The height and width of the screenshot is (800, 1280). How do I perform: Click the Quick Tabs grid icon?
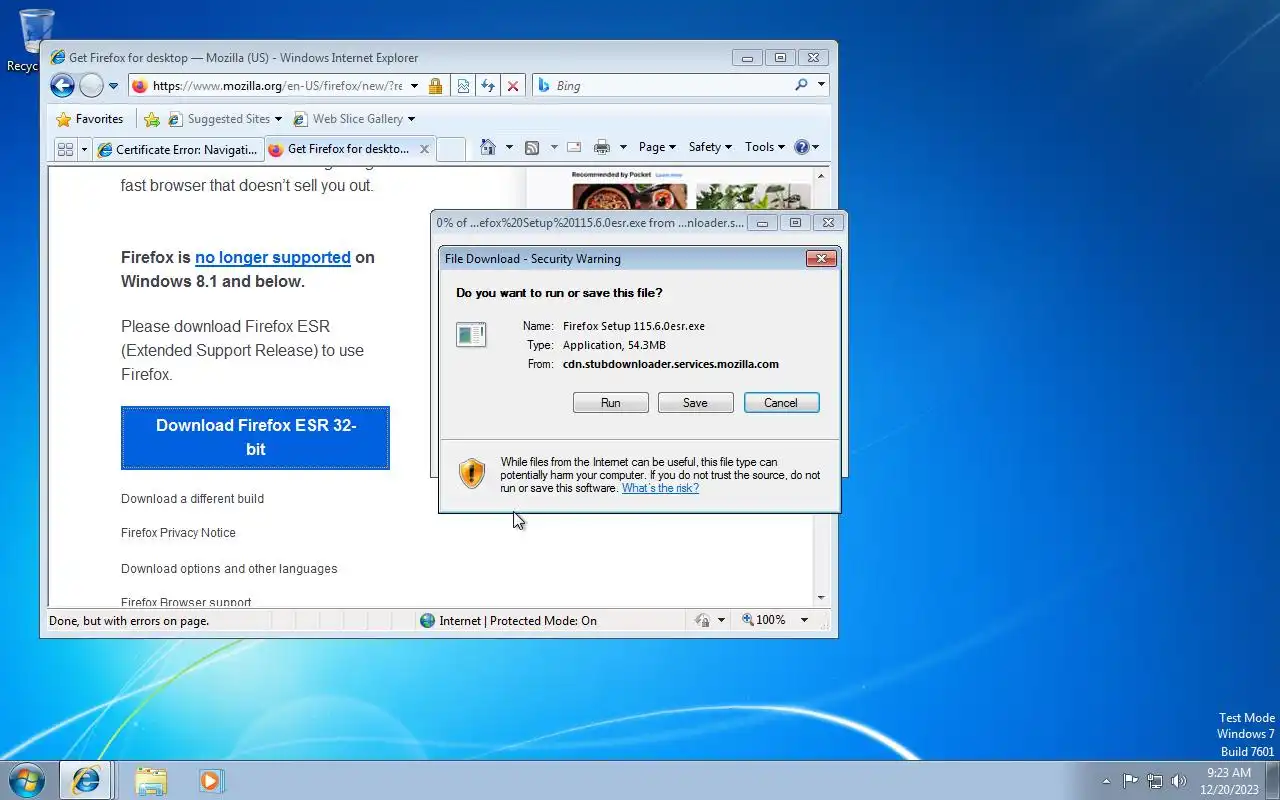65,149
